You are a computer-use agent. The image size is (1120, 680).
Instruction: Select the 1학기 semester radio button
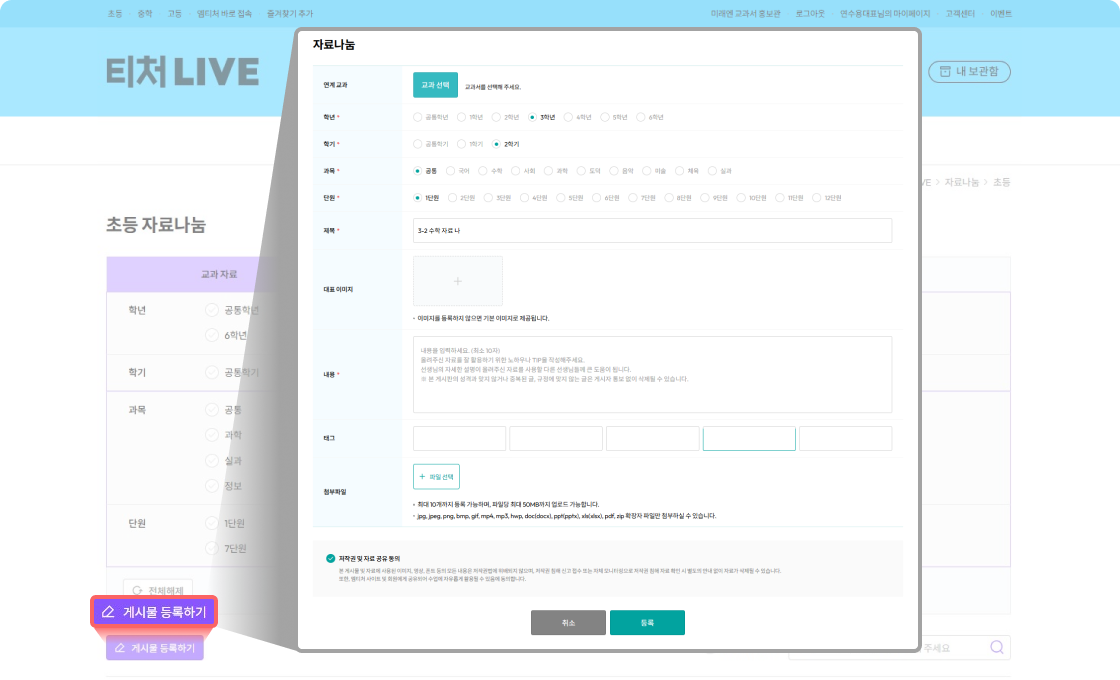pyautogui.click(x=464, y=144)
